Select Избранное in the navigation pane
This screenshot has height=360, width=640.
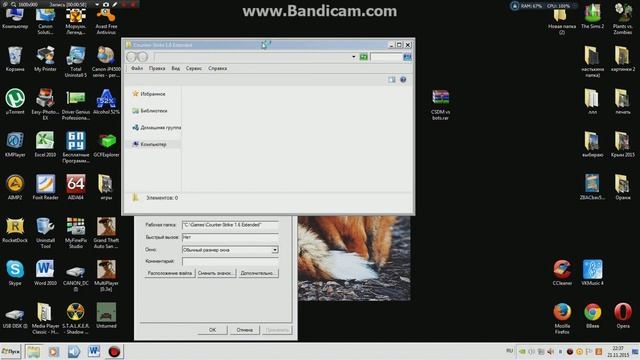click(149, 94)
